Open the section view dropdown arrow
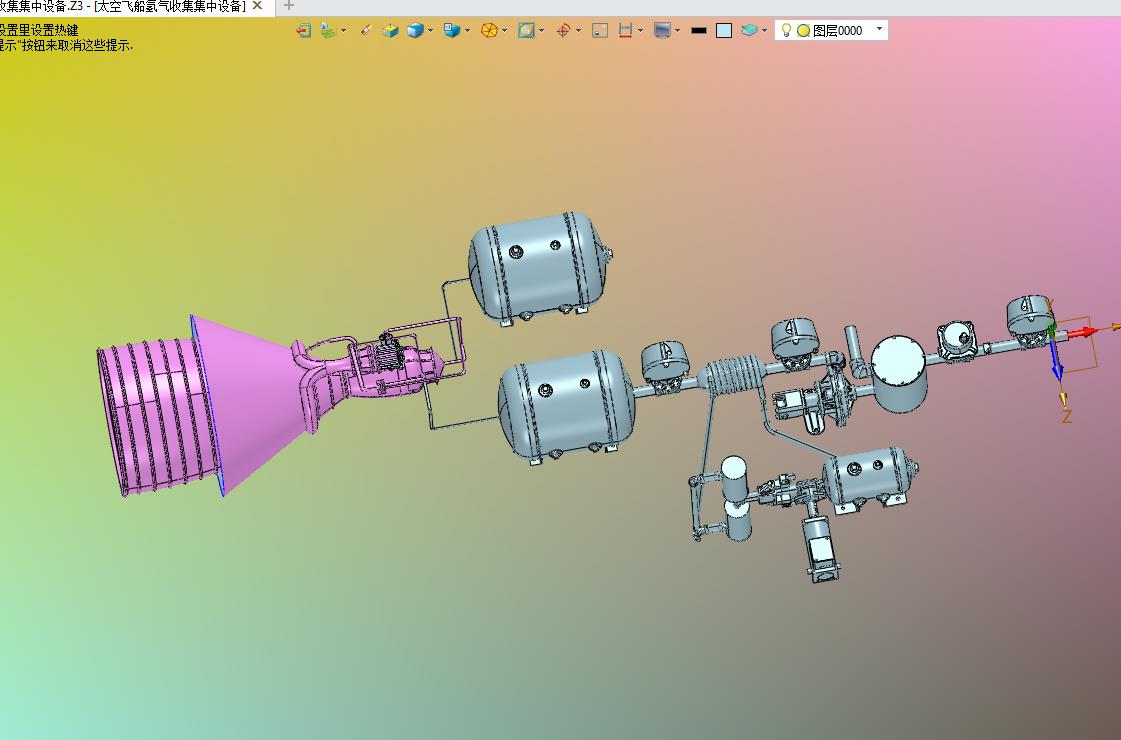 click(641, 31)
